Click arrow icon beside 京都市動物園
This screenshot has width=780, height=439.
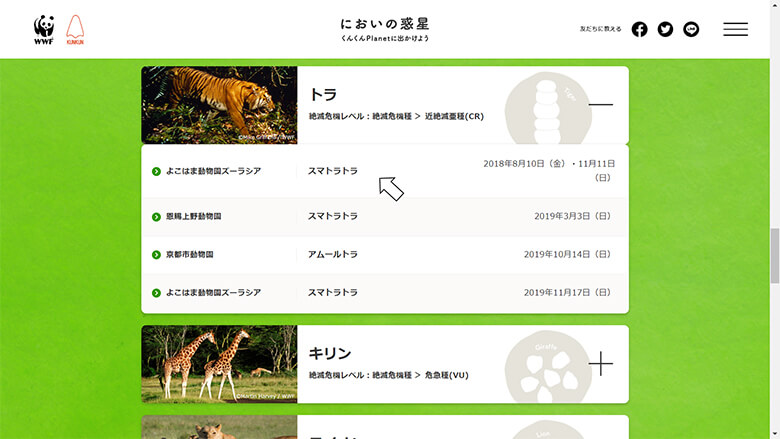coord(156,255)
